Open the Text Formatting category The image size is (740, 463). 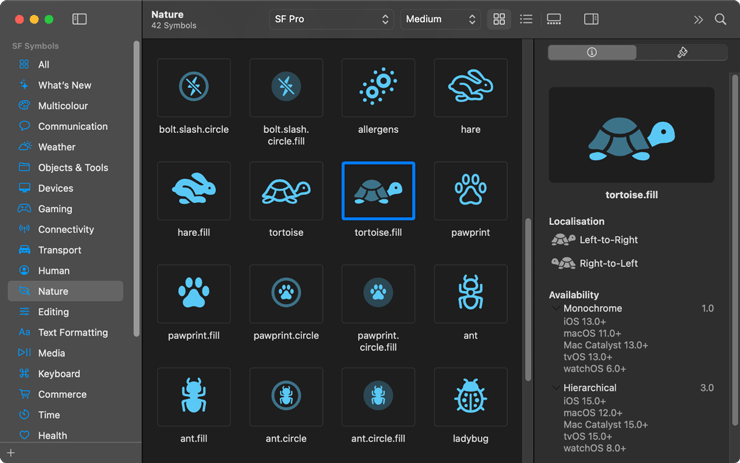click(x=66, y=332)
